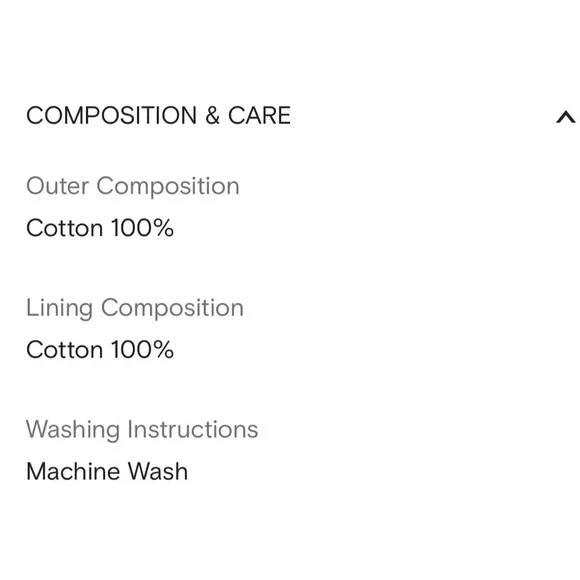Select the Lining Composition label
580x580 pixels.
click(x=135, y=308)
